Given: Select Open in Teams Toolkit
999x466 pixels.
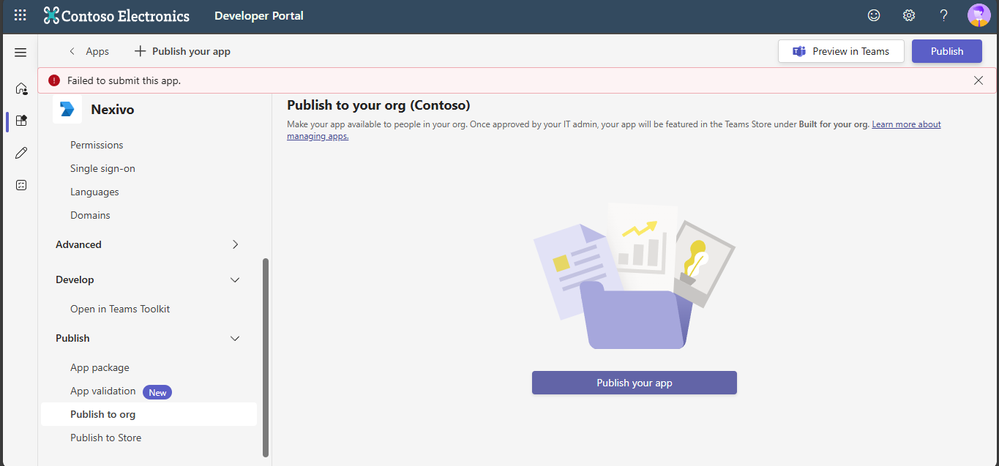Looking at the screenshot, I should coord(120,309).
